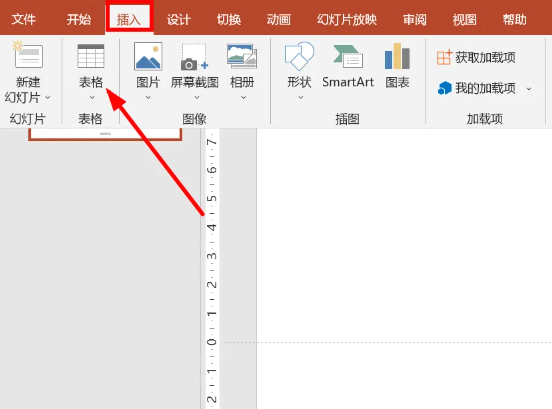Click the 获取加载项 button

click(476, 57)
